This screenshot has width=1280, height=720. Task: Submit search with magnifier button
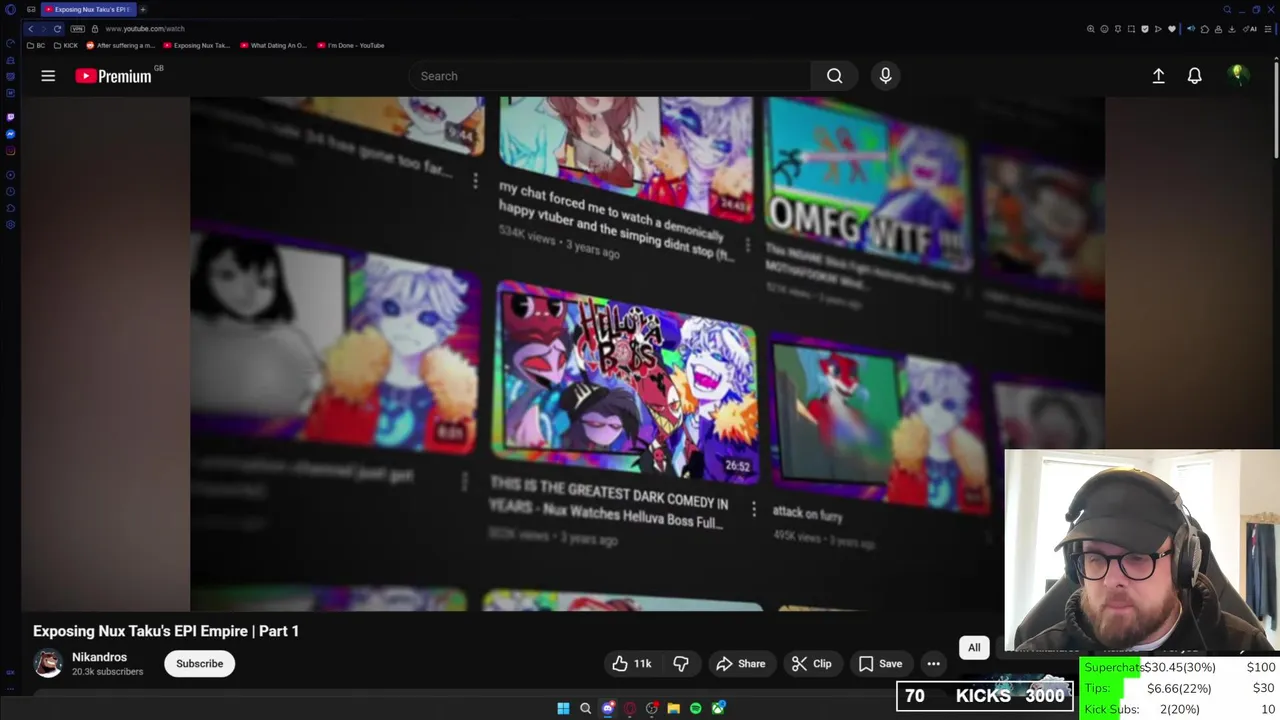[x=834, y=76]
